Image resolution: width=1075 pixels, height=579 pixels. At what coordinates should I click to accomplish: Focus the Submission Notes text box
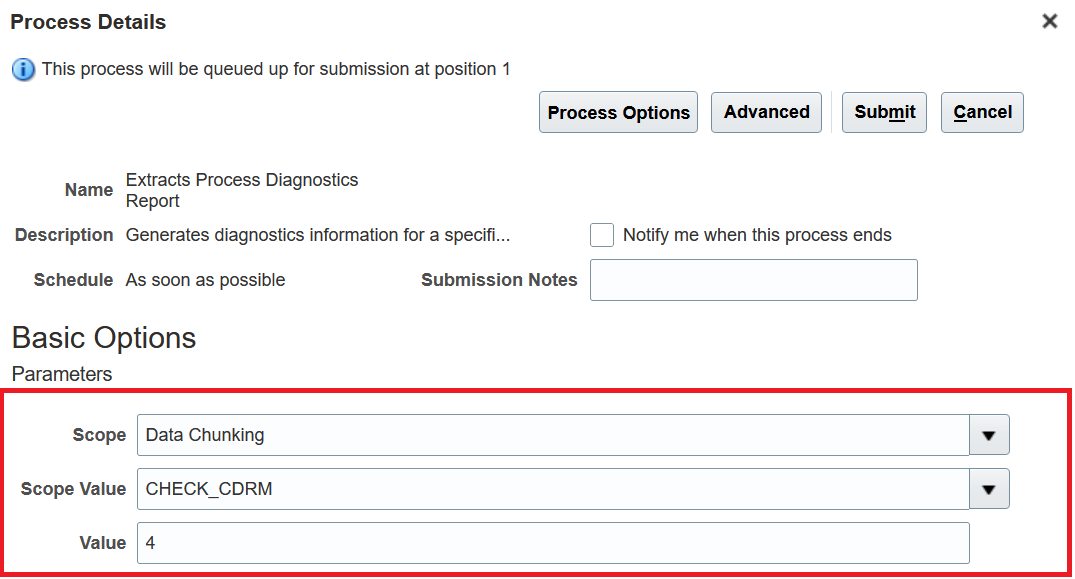coord(753,280)
